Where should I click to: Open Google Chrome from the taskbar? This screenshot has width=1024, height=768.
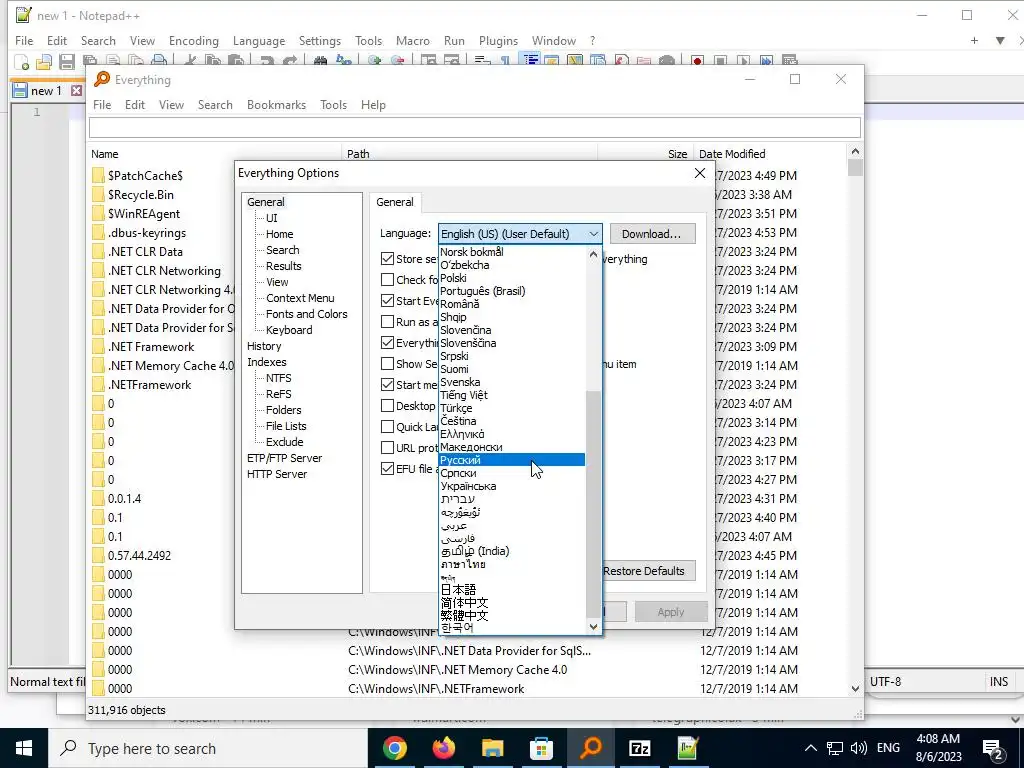(394, 748)
